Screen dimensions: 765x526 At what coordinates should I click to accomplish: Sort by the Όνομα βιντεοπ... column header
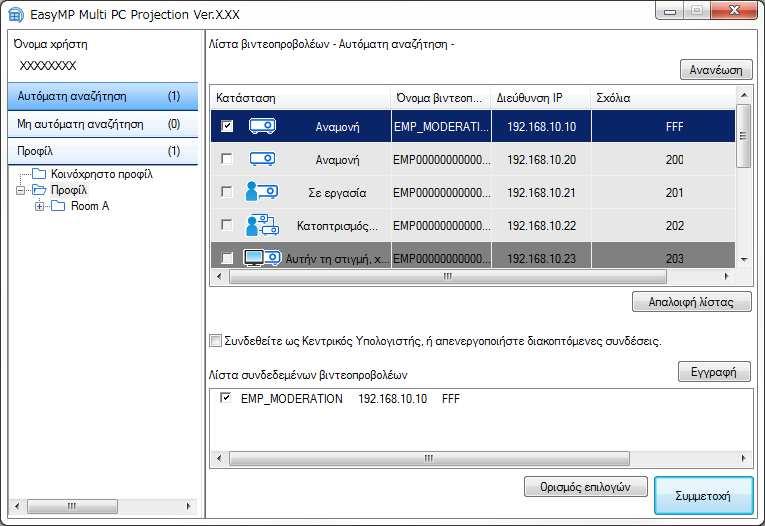click(441, 98)
